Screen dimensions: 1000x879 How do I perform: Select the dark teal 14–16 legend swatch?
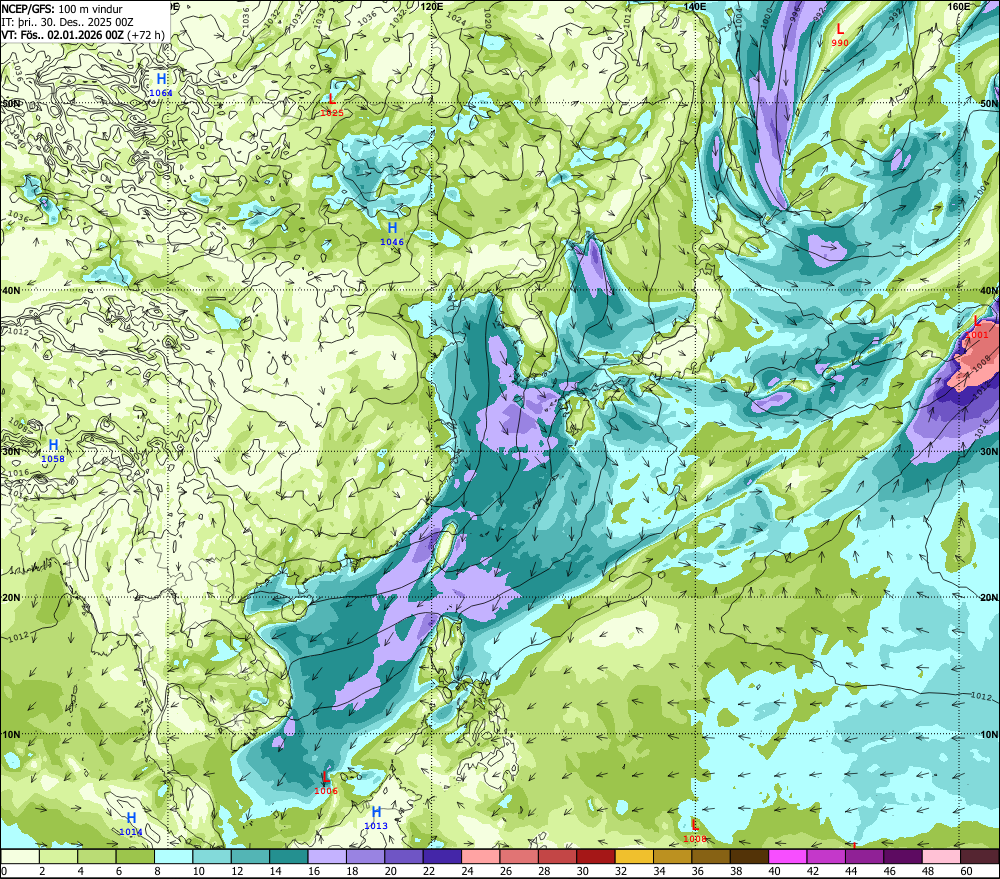[x=289, y=856]
